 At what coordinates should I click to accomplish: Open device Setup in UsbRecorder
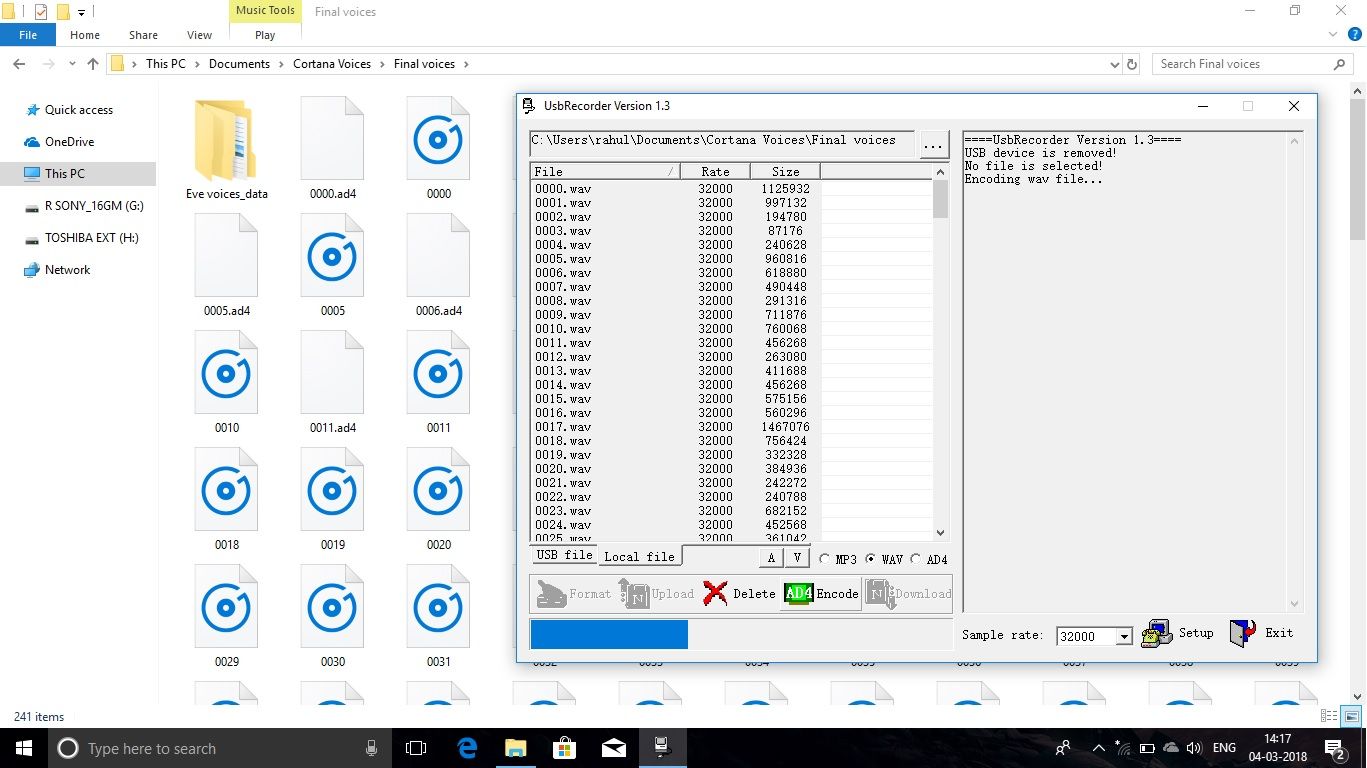coord(1157,632)
